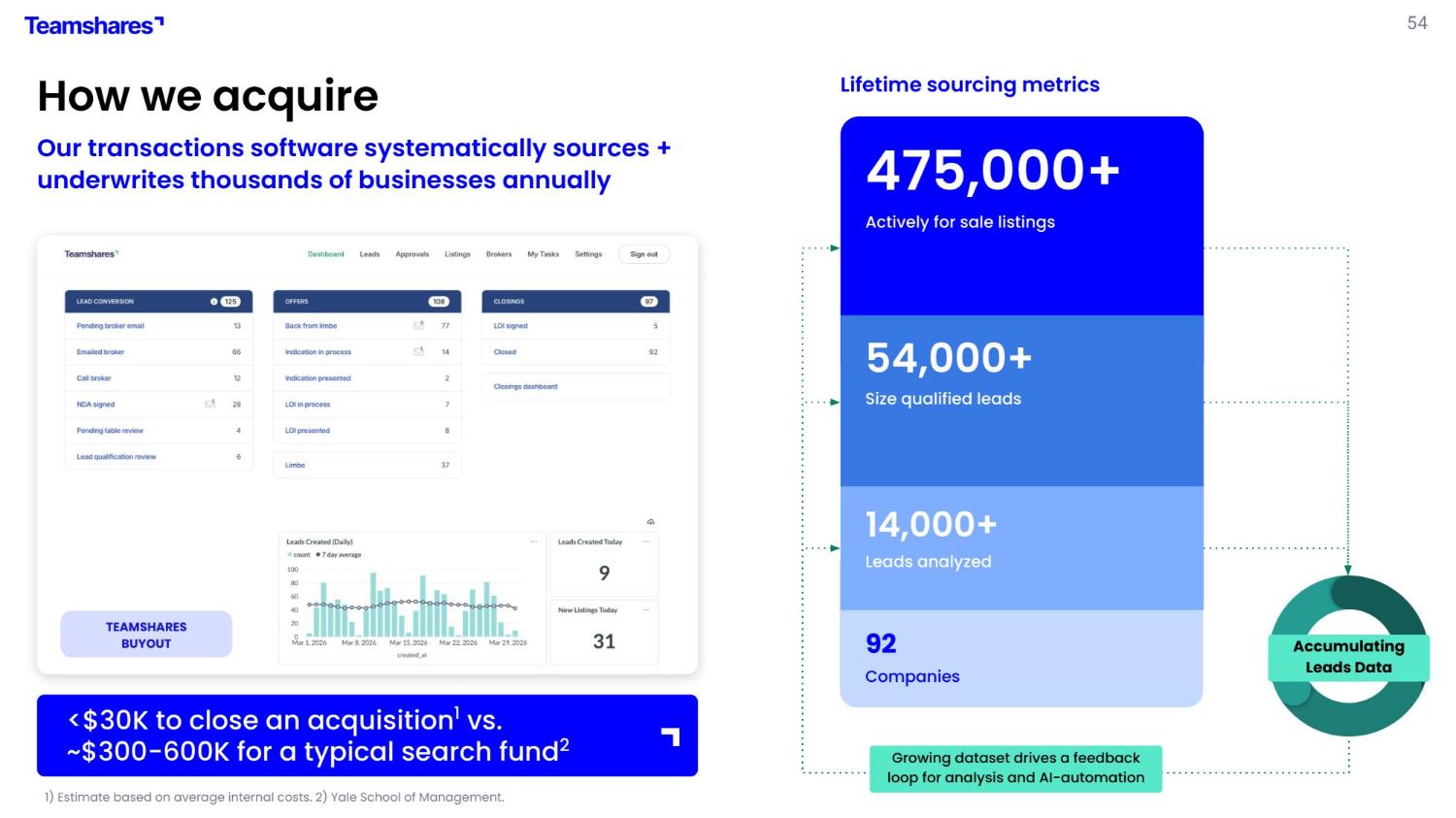1456x818 pixels.
Task: Expand the New Listings Today options menu
Action: coord(646,609)
